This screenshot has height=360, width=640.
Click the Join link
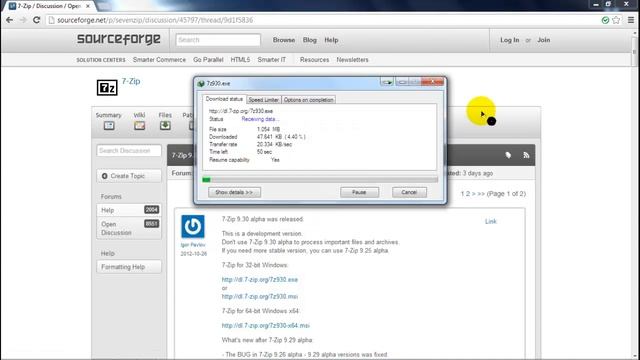[544, 40]
